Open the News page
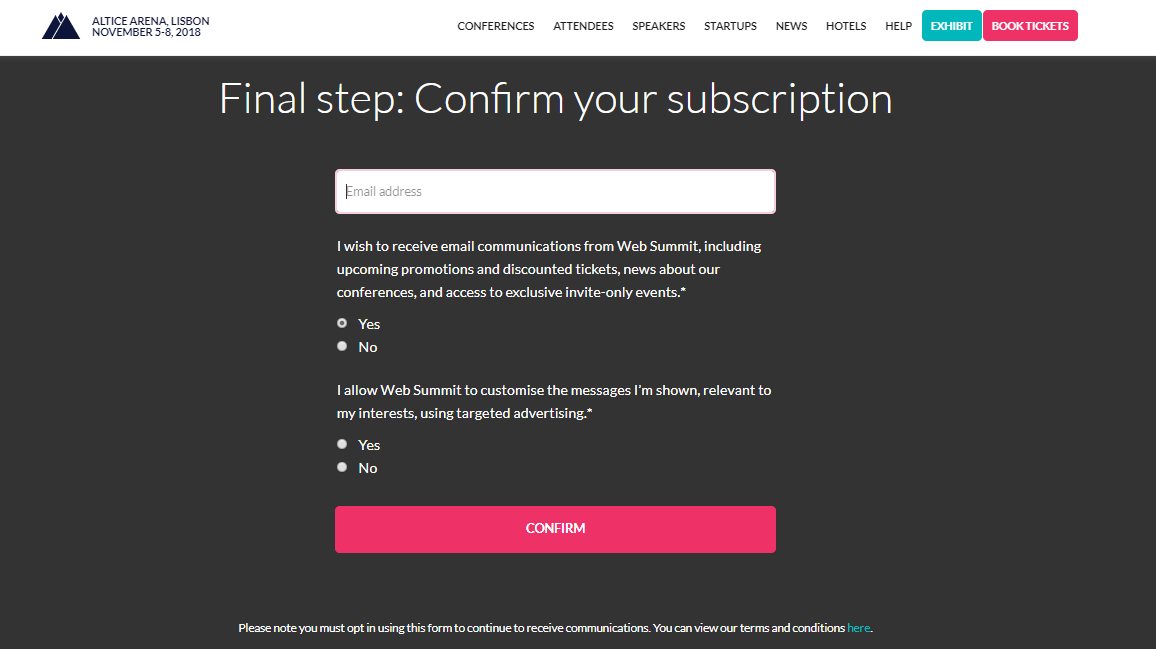Viewport: 1156px width, 649px height. pyautogui.click(x=791, y=26)
